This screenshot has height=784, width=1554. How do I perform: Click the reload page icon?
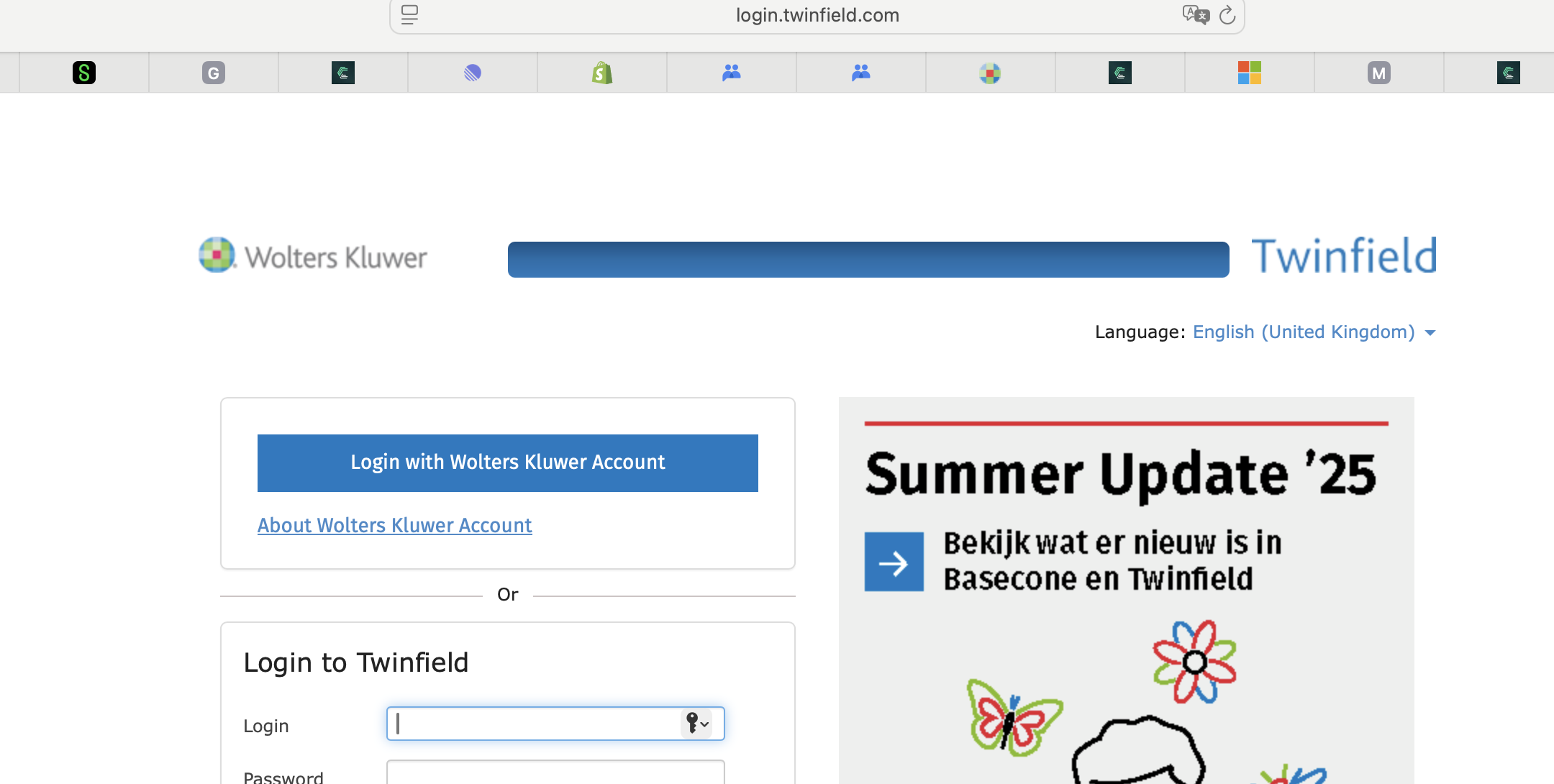(x=1227, y=15)
